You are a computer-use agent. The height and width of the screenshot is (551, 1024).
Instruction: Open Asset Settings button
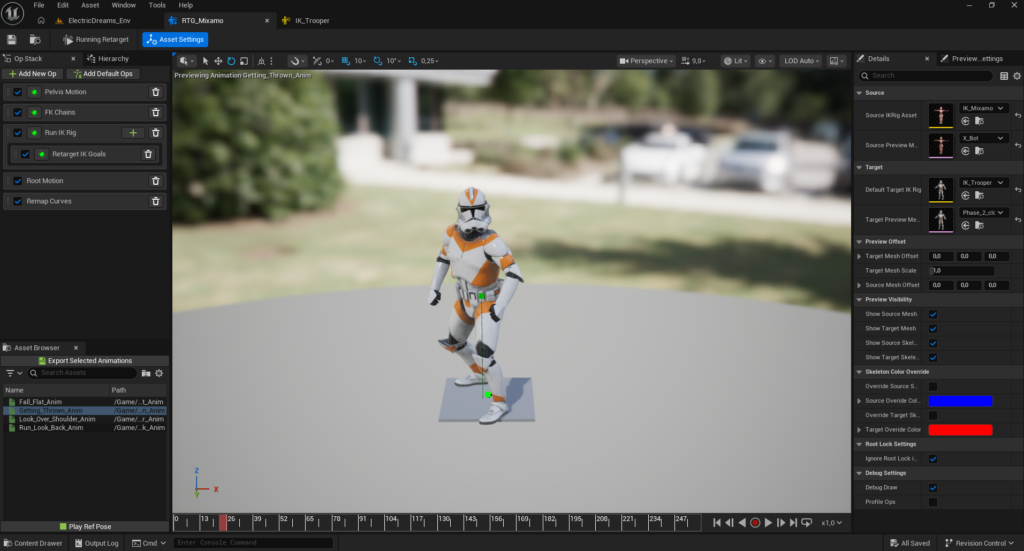pyautogui.click(x=175, y=40)
